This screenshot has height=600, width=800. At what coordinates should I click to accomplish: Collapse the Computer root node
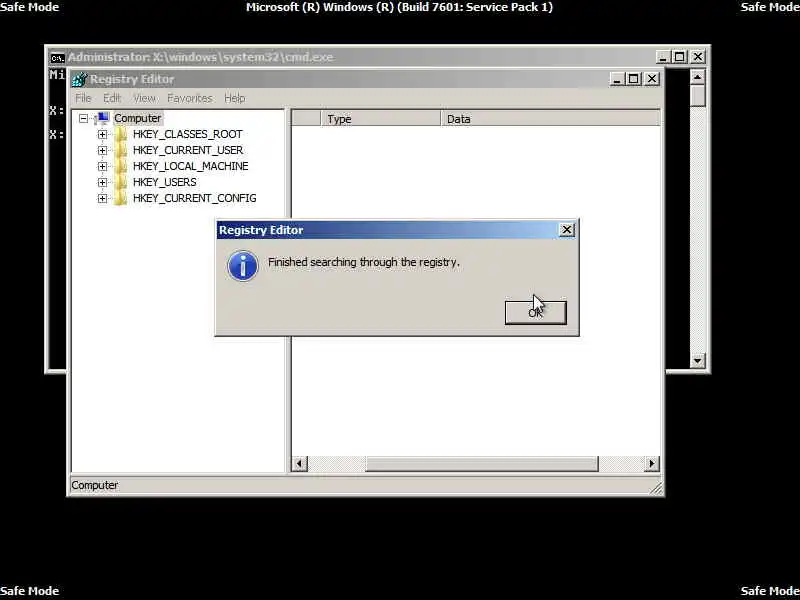click(x=83, y=118)
